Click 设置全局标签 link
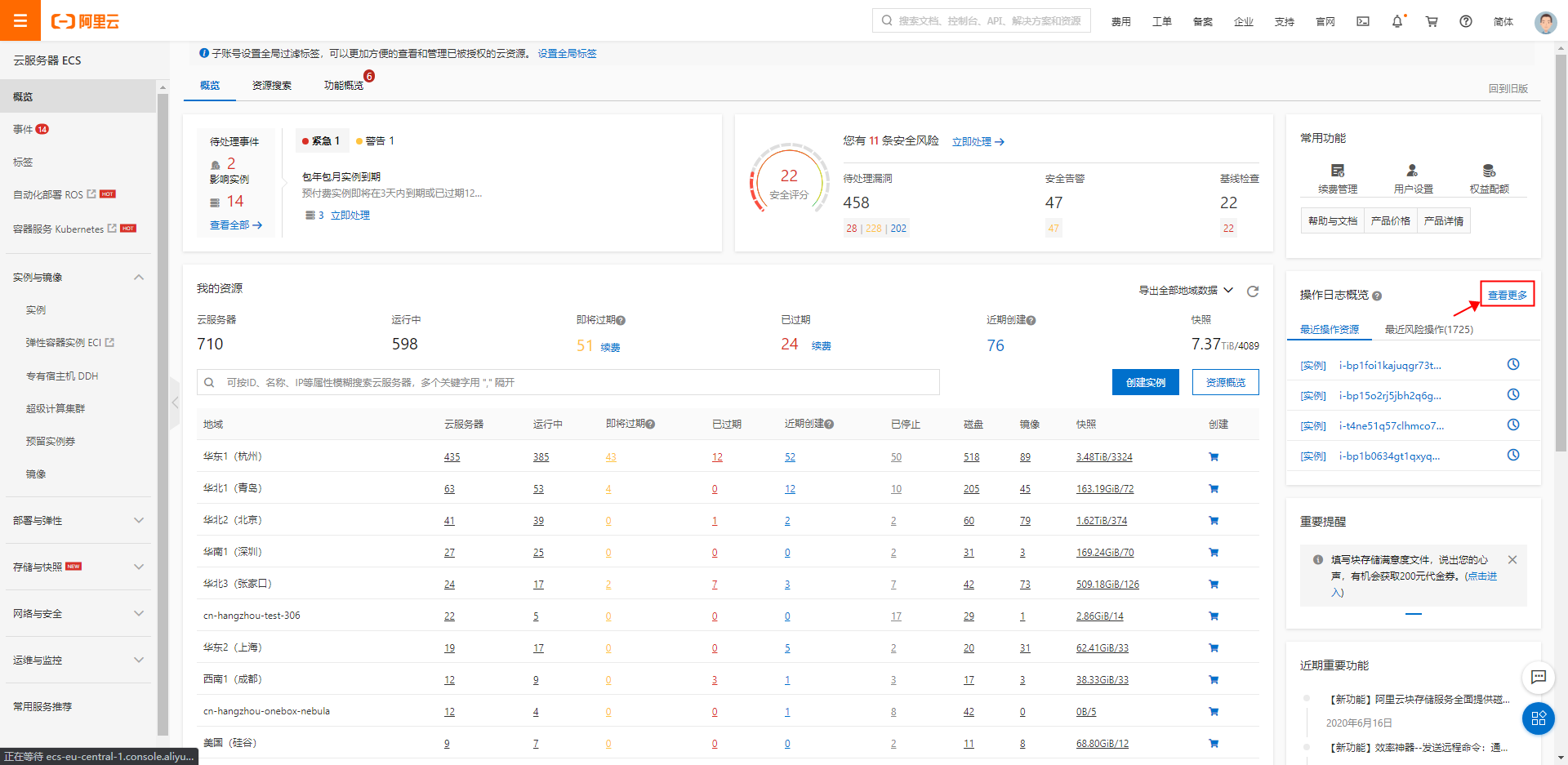This screenshot has height=765, width=1568. pyautogui.click(x=567, y=54)
